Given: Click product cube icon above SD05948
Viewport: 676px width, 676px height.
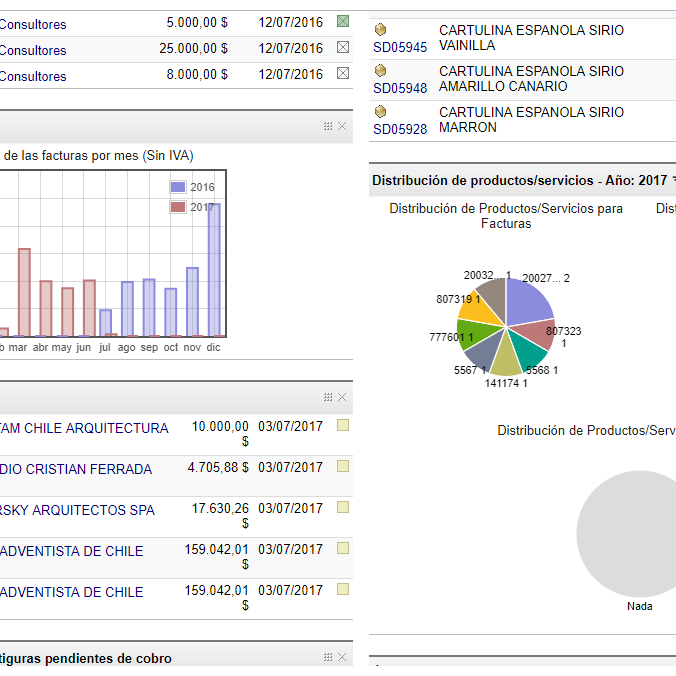Looking at the screenshot, I should click(380, 70).
